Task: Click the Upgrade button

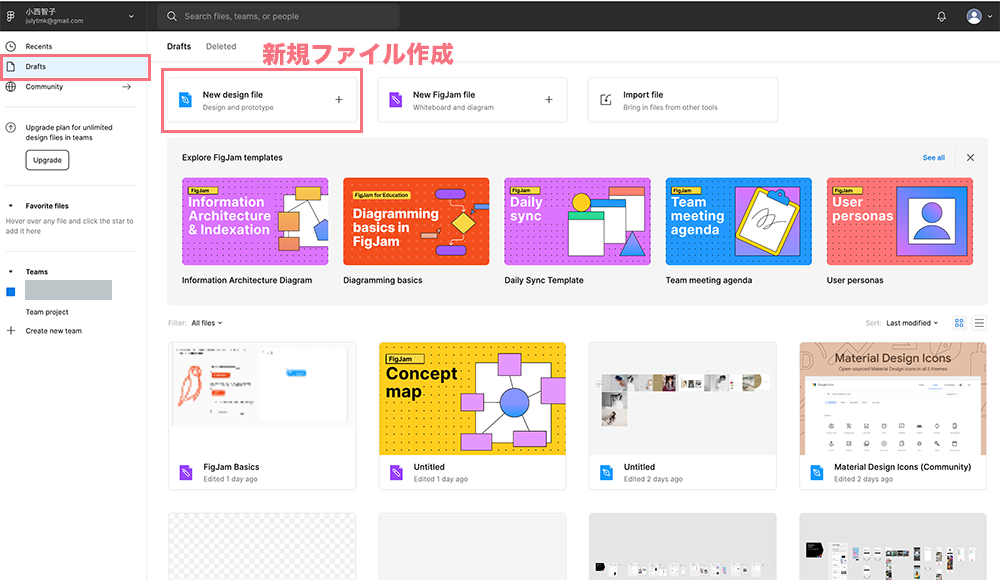Action: click(x=47, y=160)
